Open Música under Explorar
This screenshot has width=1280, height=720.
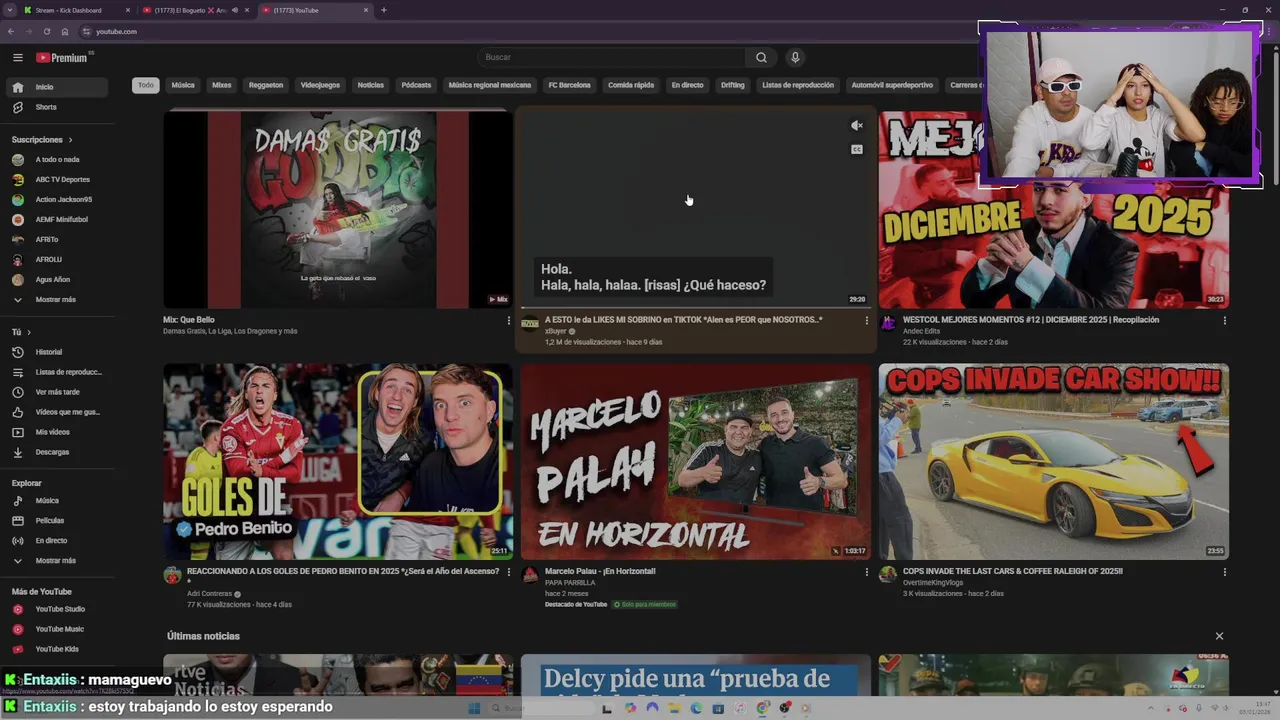click(59, 500)
